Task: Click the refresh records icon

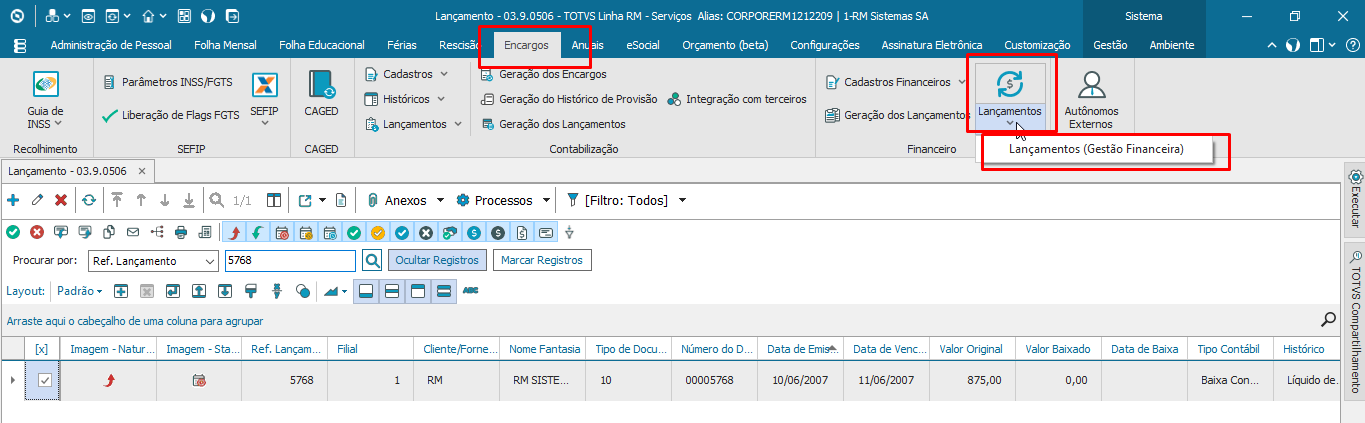Action: [89, 200]
